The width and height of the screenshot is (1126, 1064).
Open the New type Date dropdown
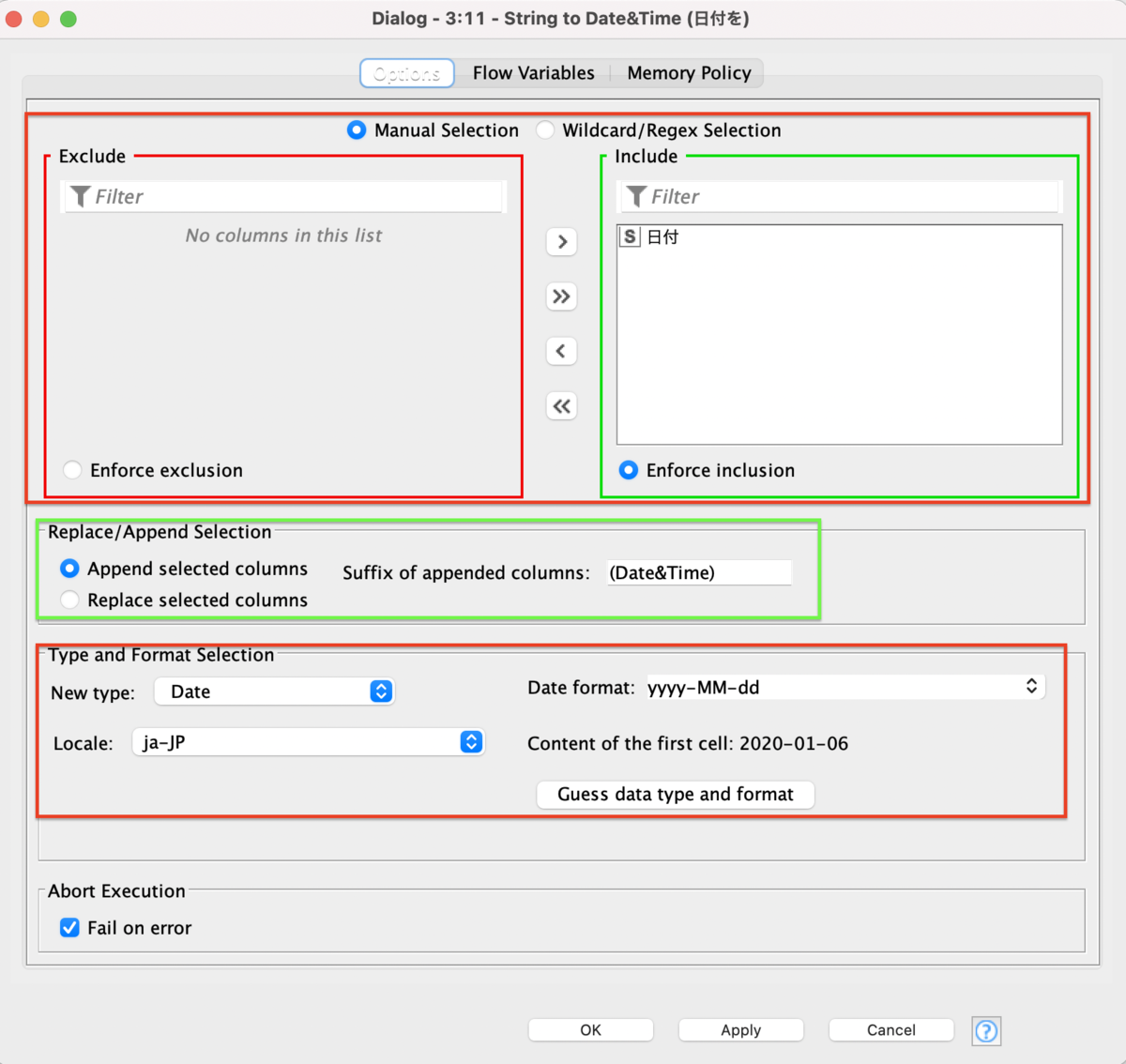point(274,692)
